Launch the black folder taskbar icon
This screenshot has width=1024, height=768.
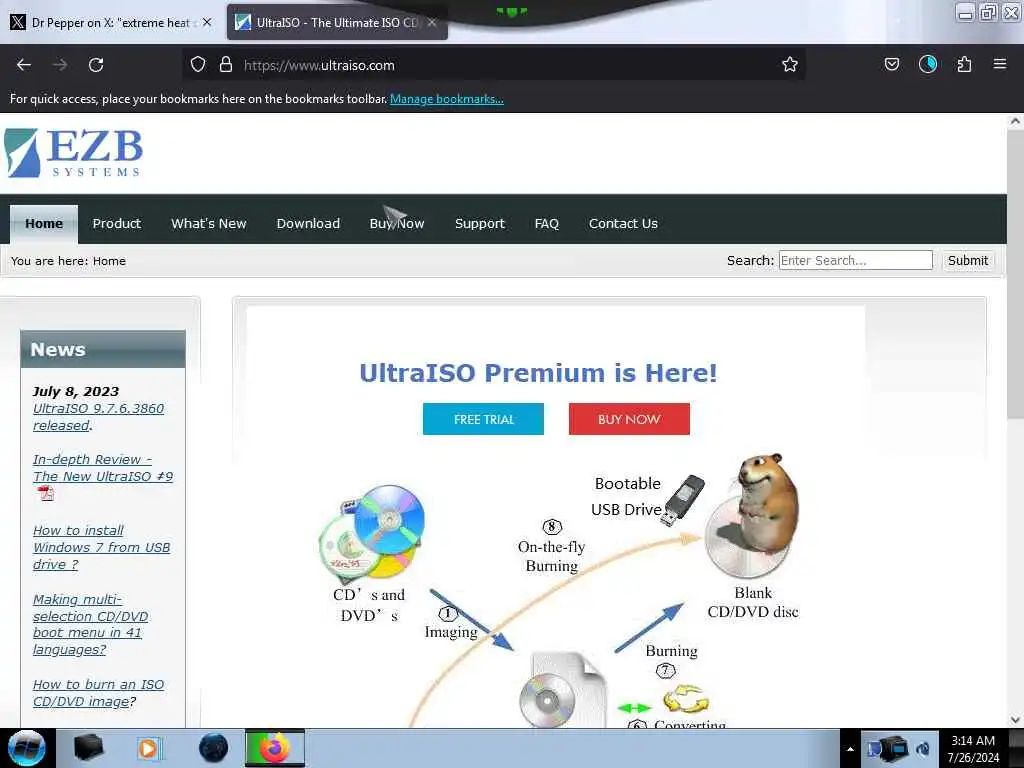tap(88, 748)
